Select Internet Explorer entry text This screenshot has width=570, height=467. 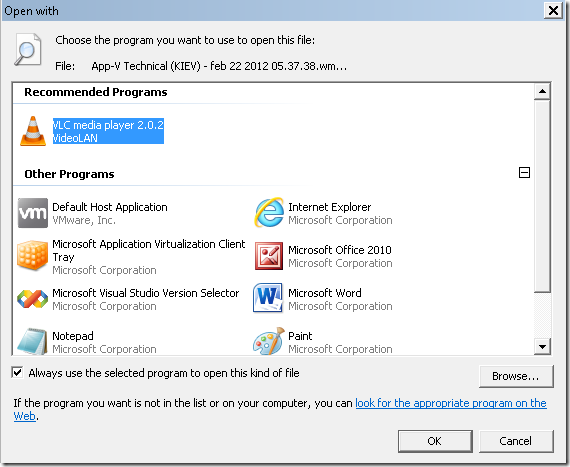330,207
